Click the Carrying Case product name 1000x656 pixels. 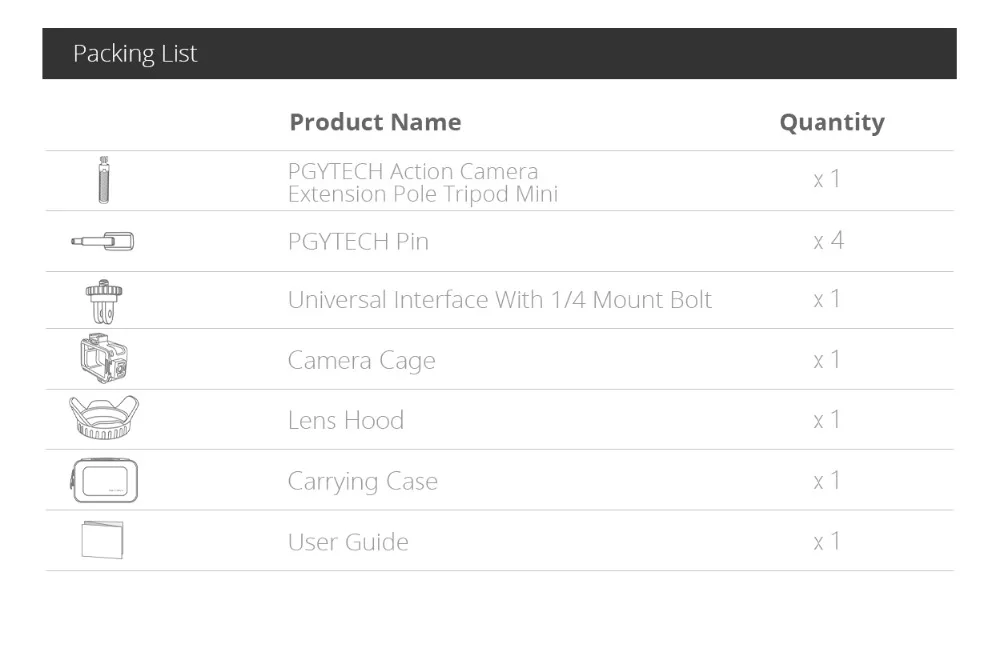coord(362,481)
